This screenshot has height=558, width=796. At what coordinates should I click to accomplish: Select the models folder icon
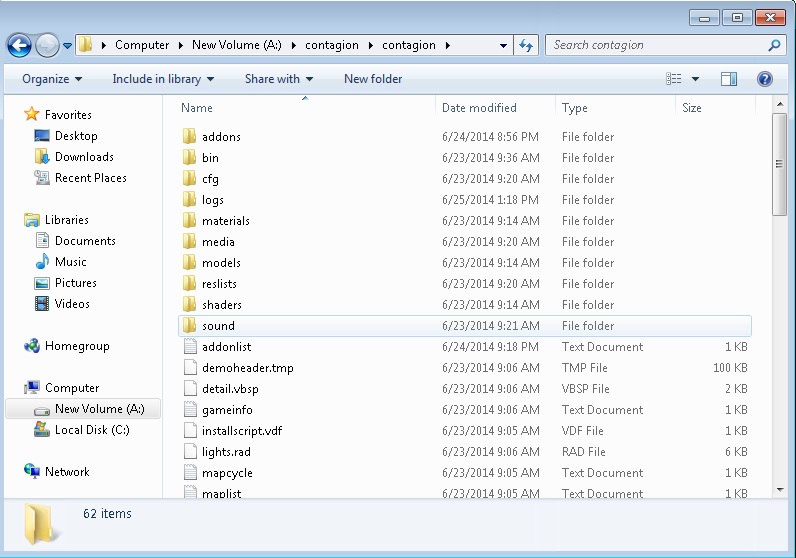(x=189, y=262)
